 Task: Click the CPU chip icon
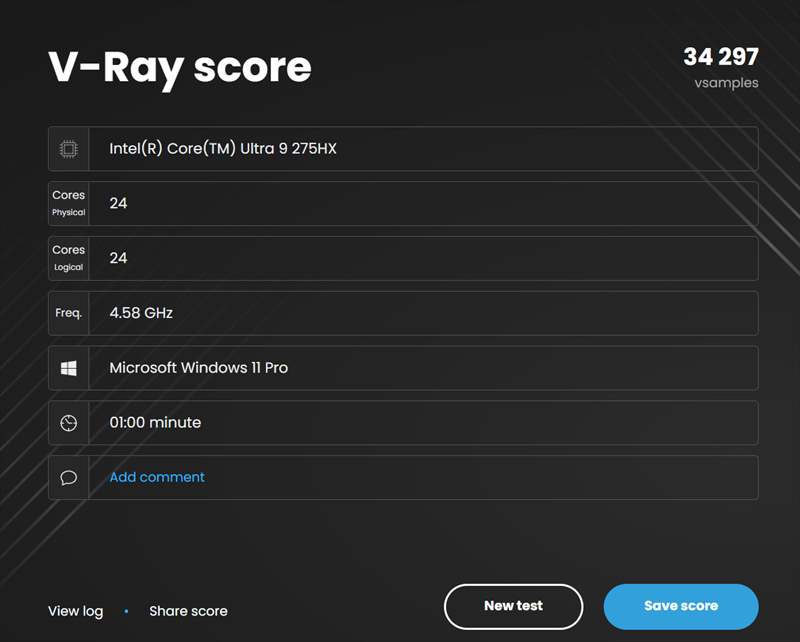68,149
